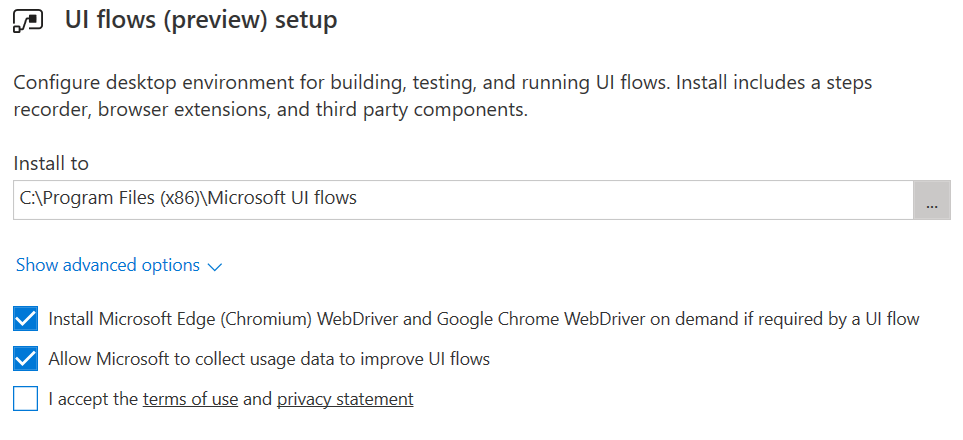The image size is (963, 440).
Task: Click the UI flows logo icon
Action: point(28,21)
